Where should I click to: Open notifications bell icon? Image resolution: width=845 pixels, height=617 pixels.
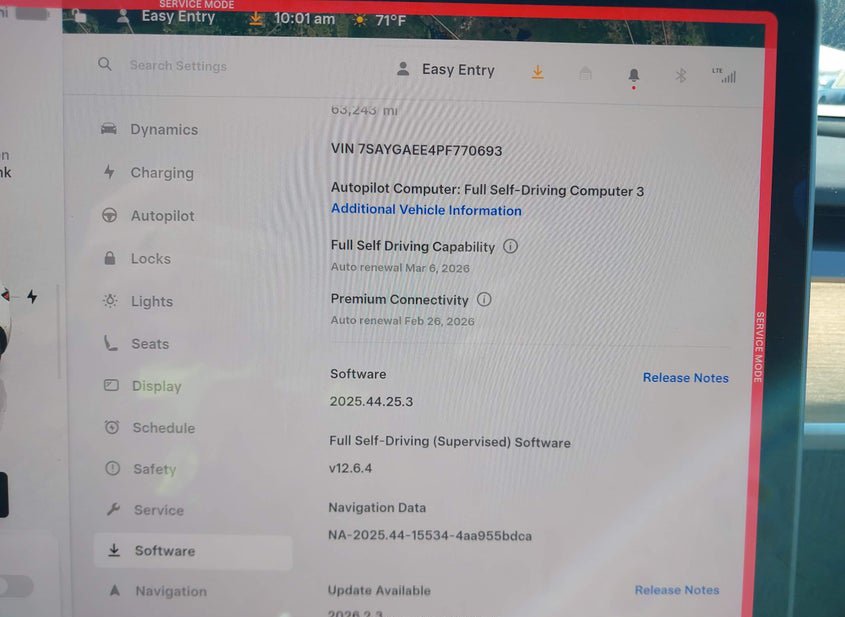click(634, 76)
